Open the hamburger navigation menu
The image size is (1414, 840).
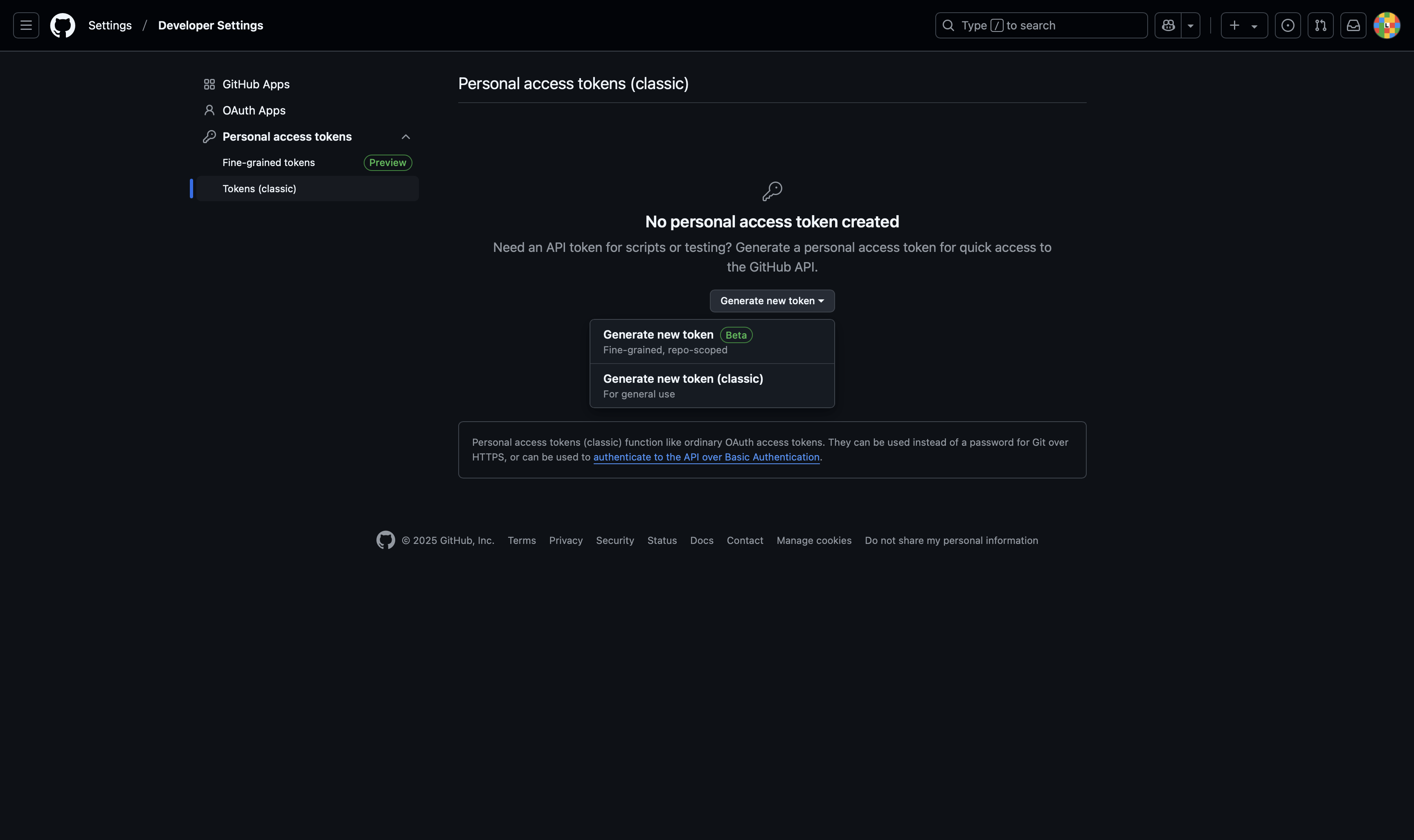[26, 25]
